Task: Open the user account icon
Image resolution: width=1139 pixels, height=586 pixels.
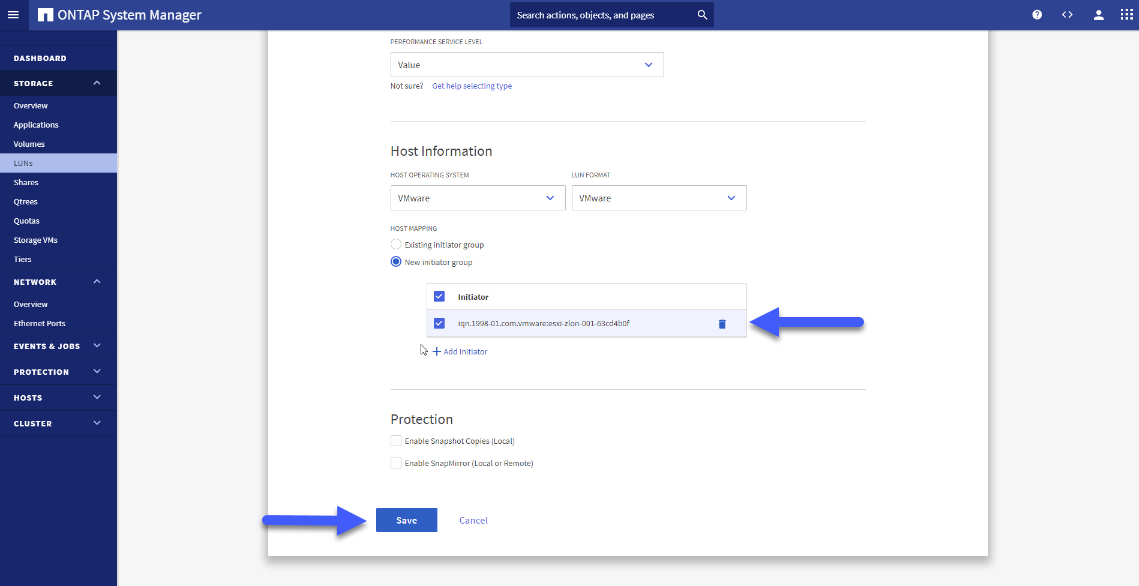Action: (x=1098, y=15)
